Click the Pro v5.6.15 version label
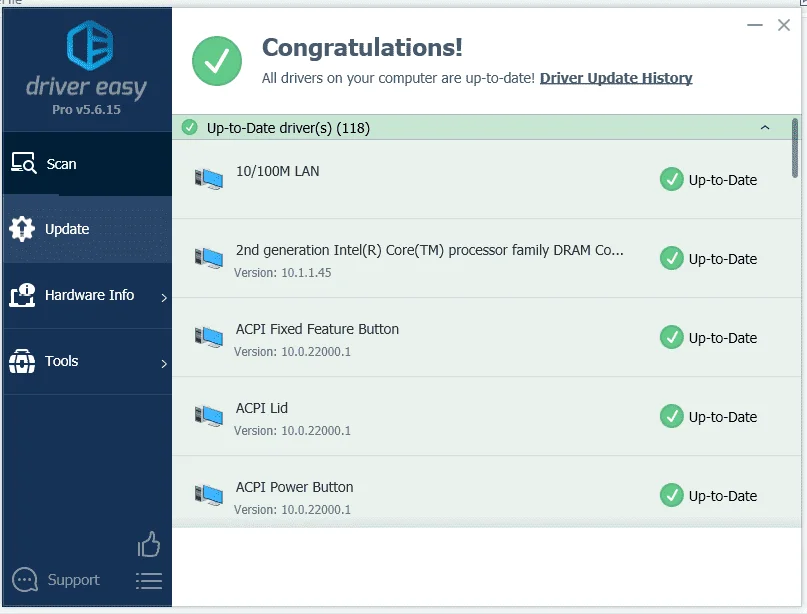 pos(86,110)
